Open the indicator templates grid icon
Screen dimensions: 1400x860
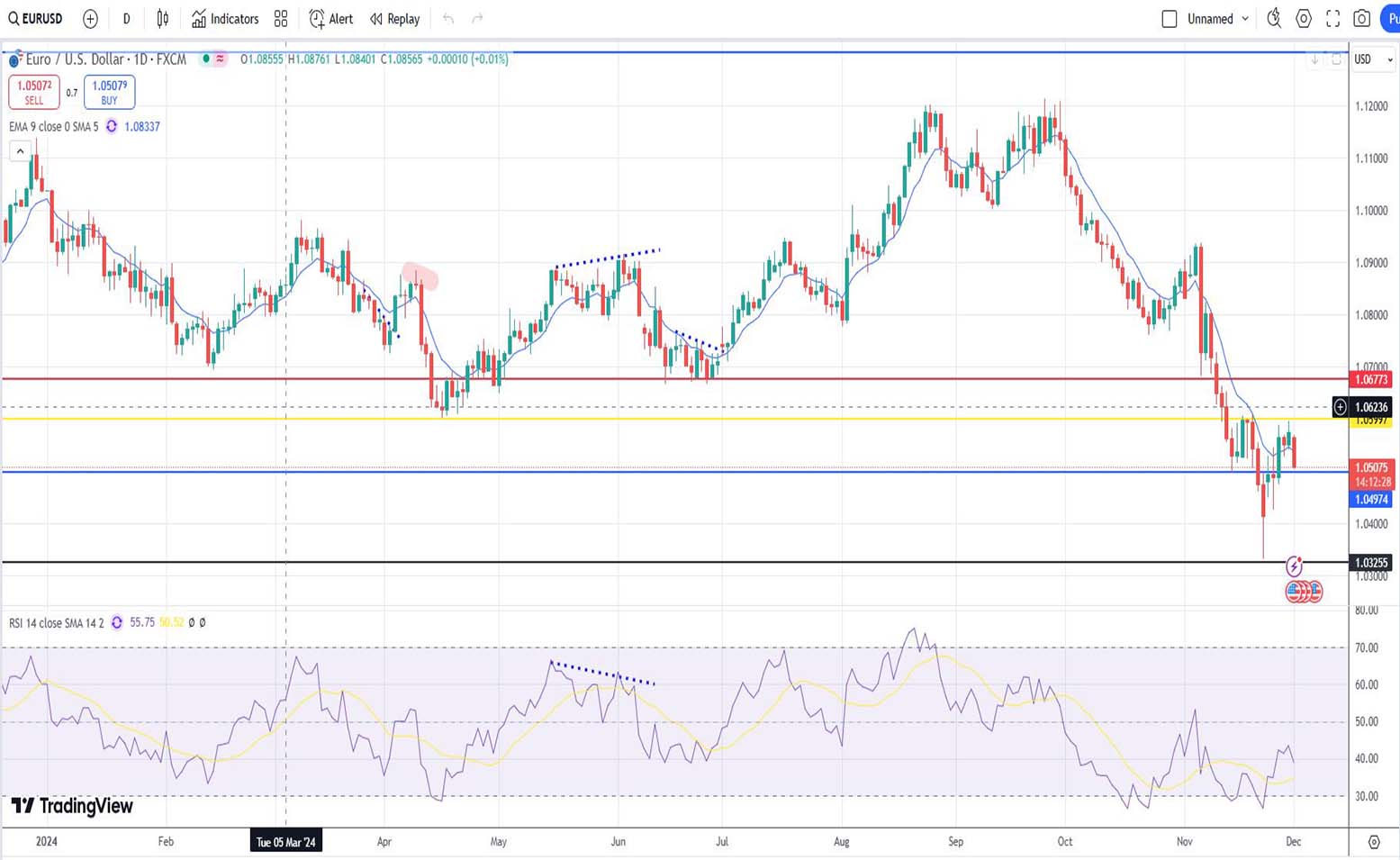tap(281, 18)
